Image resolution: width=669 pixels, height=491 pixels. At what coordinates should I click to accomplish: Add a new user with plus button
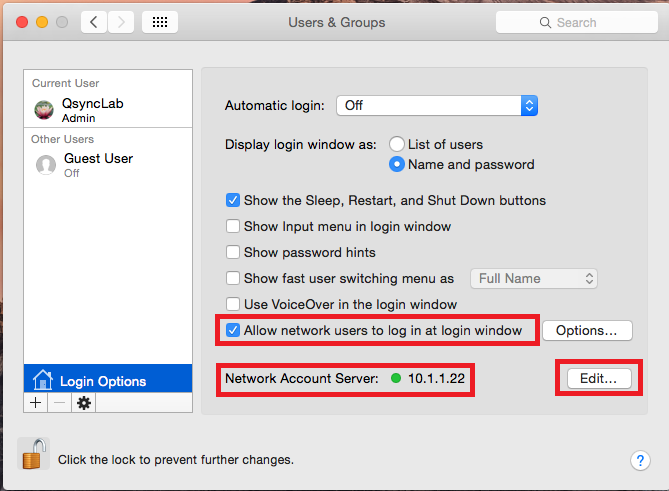point(36,403)
